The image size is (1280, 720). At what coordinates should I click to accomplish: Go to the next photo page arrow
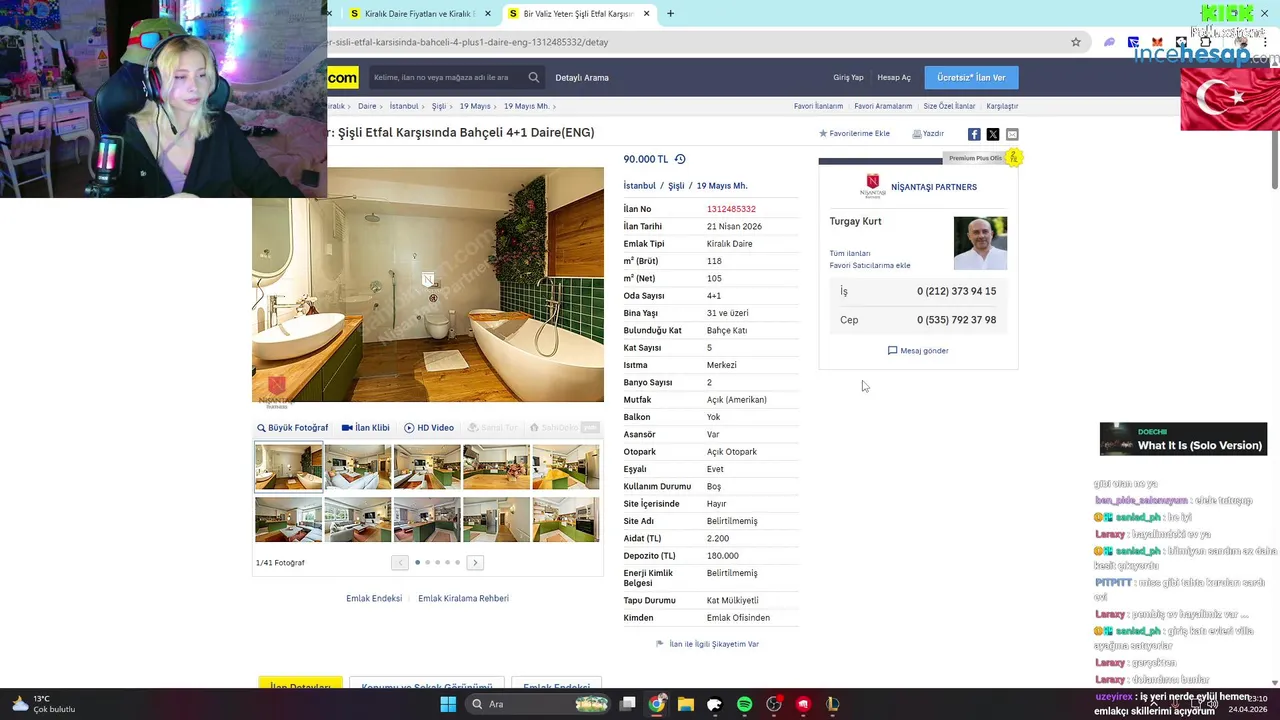click(475, 563)
